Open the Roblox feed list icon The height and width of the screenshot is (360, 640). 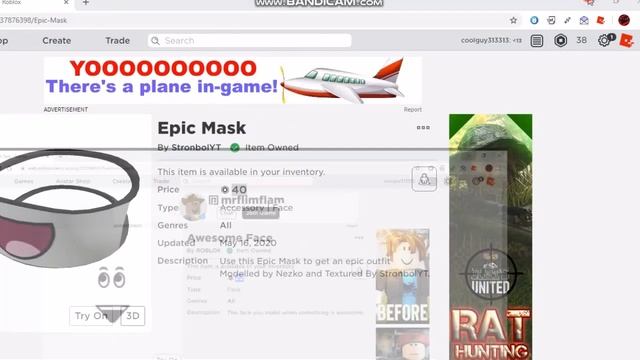(537, 40)
